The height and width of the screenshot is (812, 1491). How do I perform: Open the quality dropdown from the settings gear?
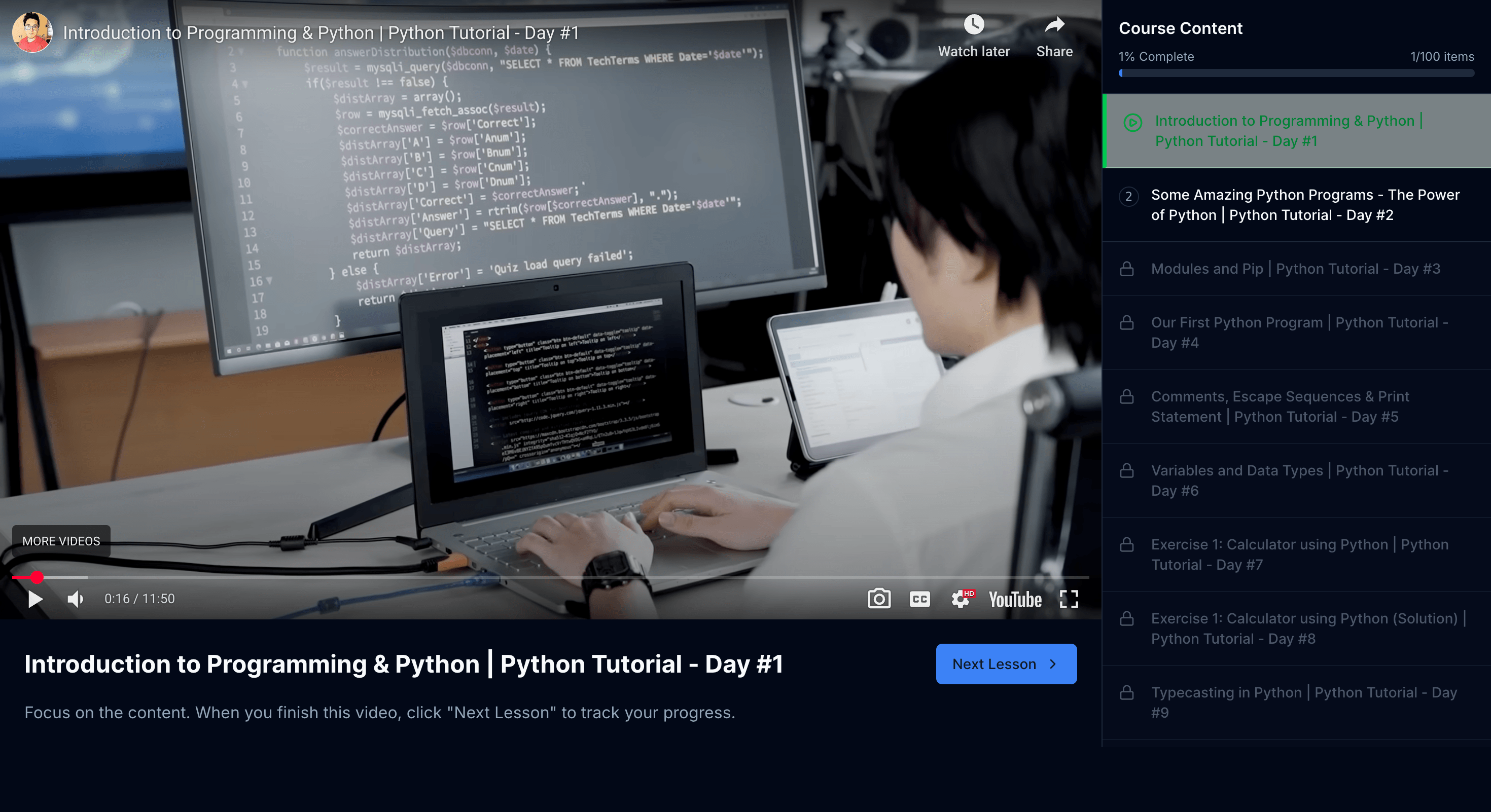point(961,599)
